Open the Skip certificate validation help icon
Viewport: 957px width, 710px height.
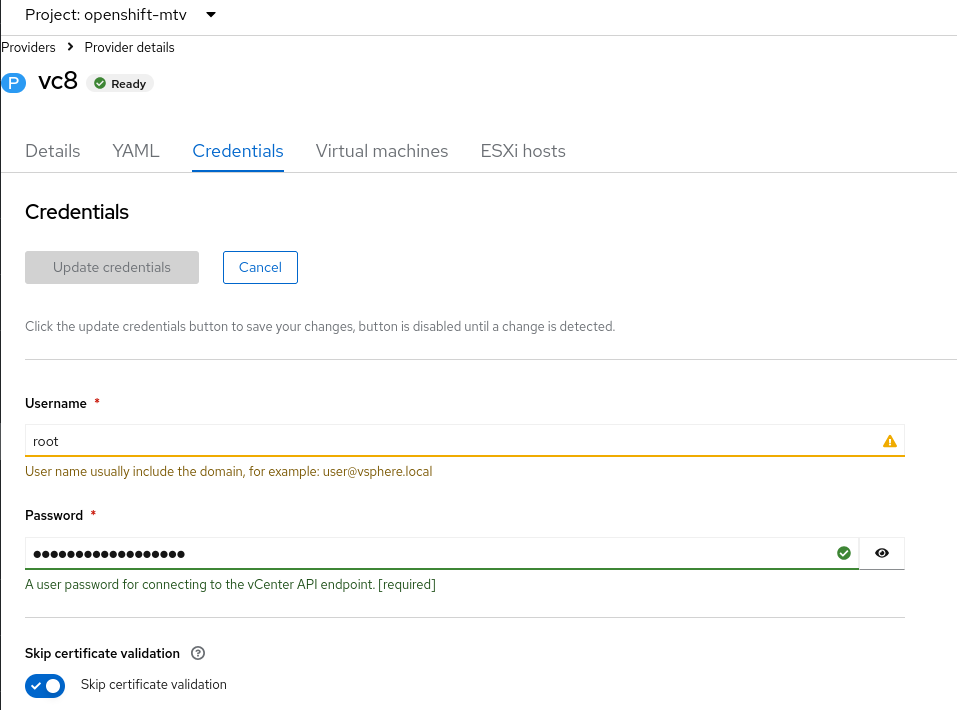click(198, 653)
